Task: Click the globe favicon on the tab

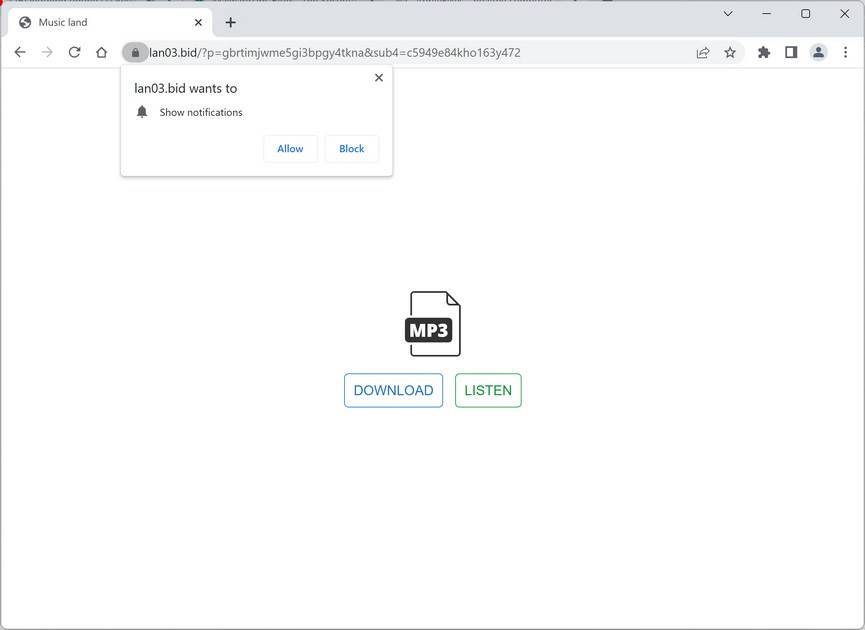Action: coord(25,23)
